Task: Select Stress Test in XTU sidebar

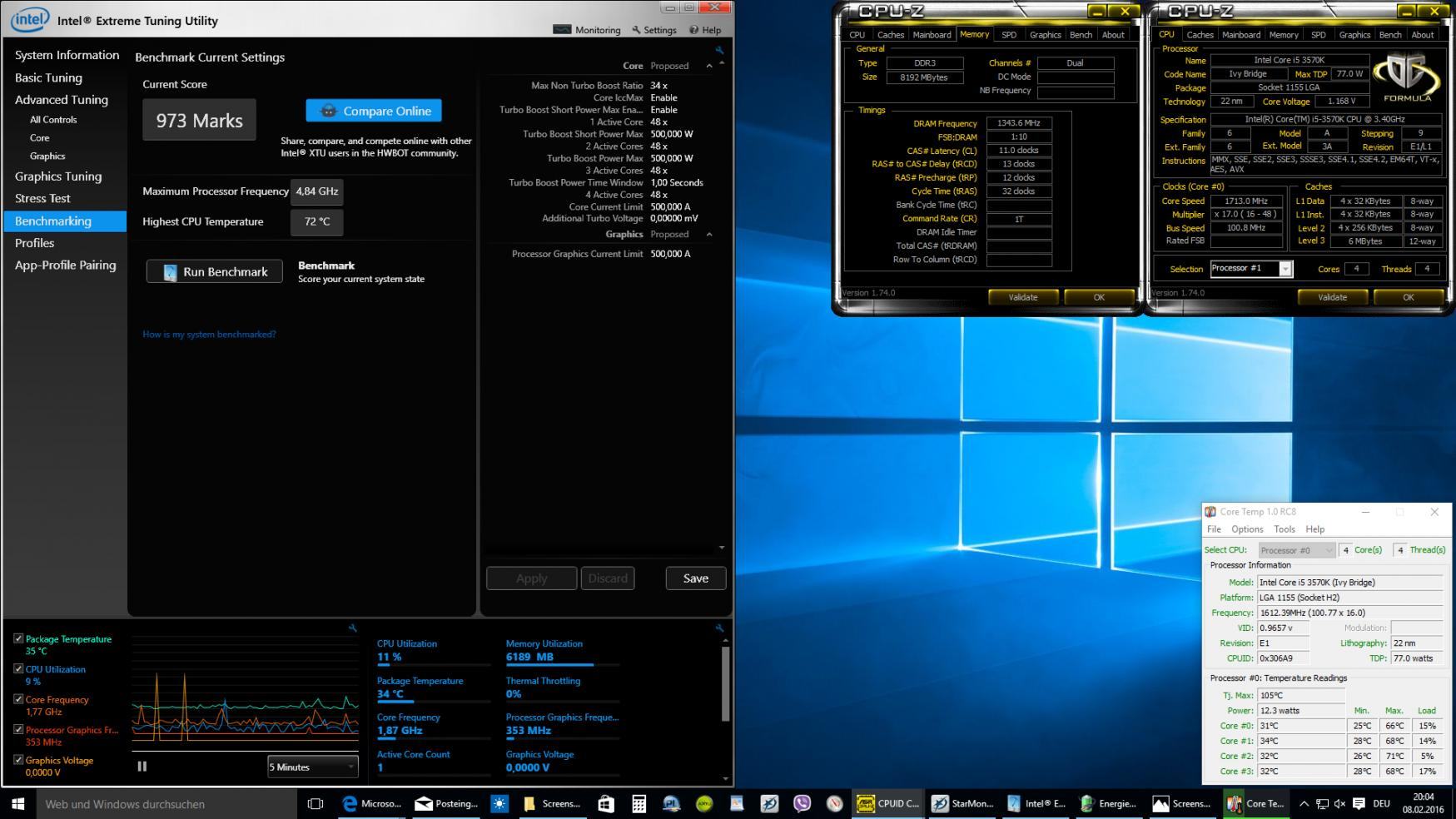Action: [42, 199]
